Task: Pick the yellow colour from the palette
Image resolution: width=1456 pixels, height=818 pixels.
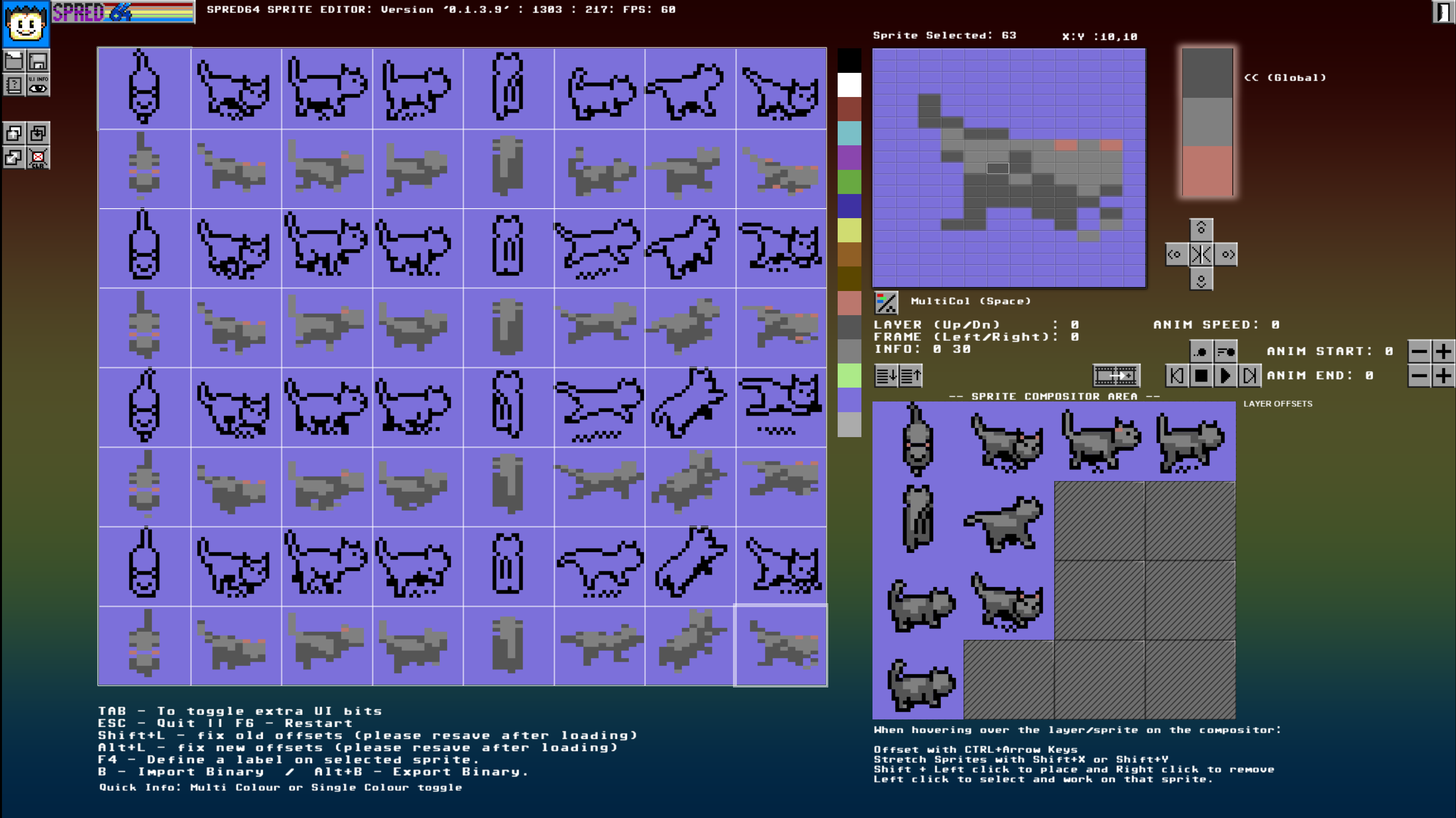Action: 850,231
